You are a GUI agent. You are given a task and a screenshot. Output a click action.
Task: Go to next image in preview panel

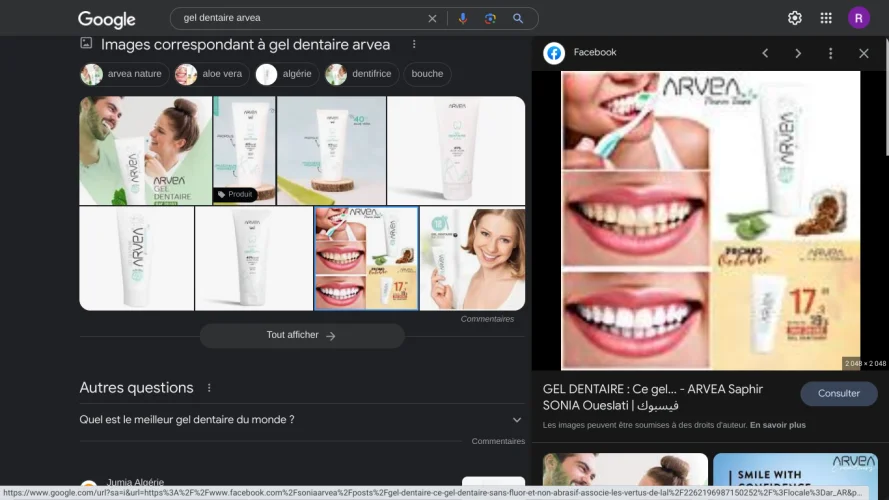798,53
